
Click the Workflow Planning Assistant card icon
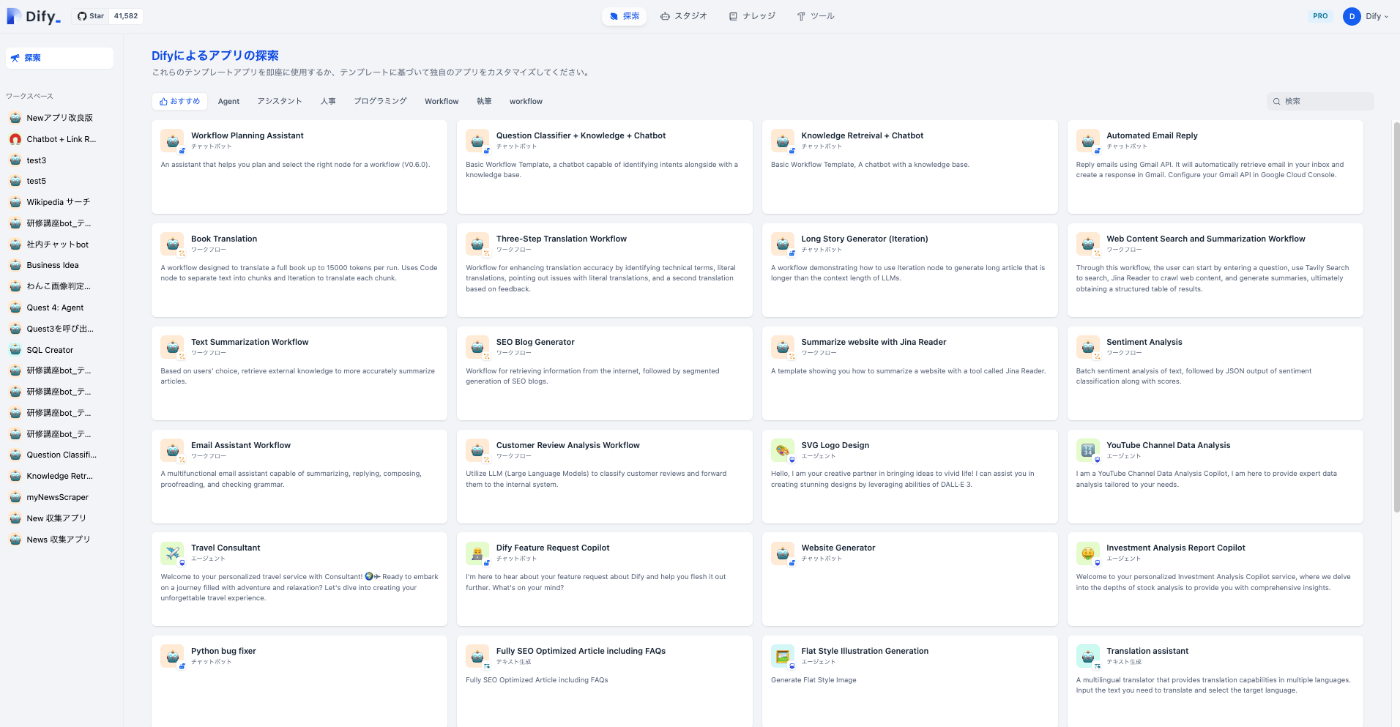click(172, 141)
